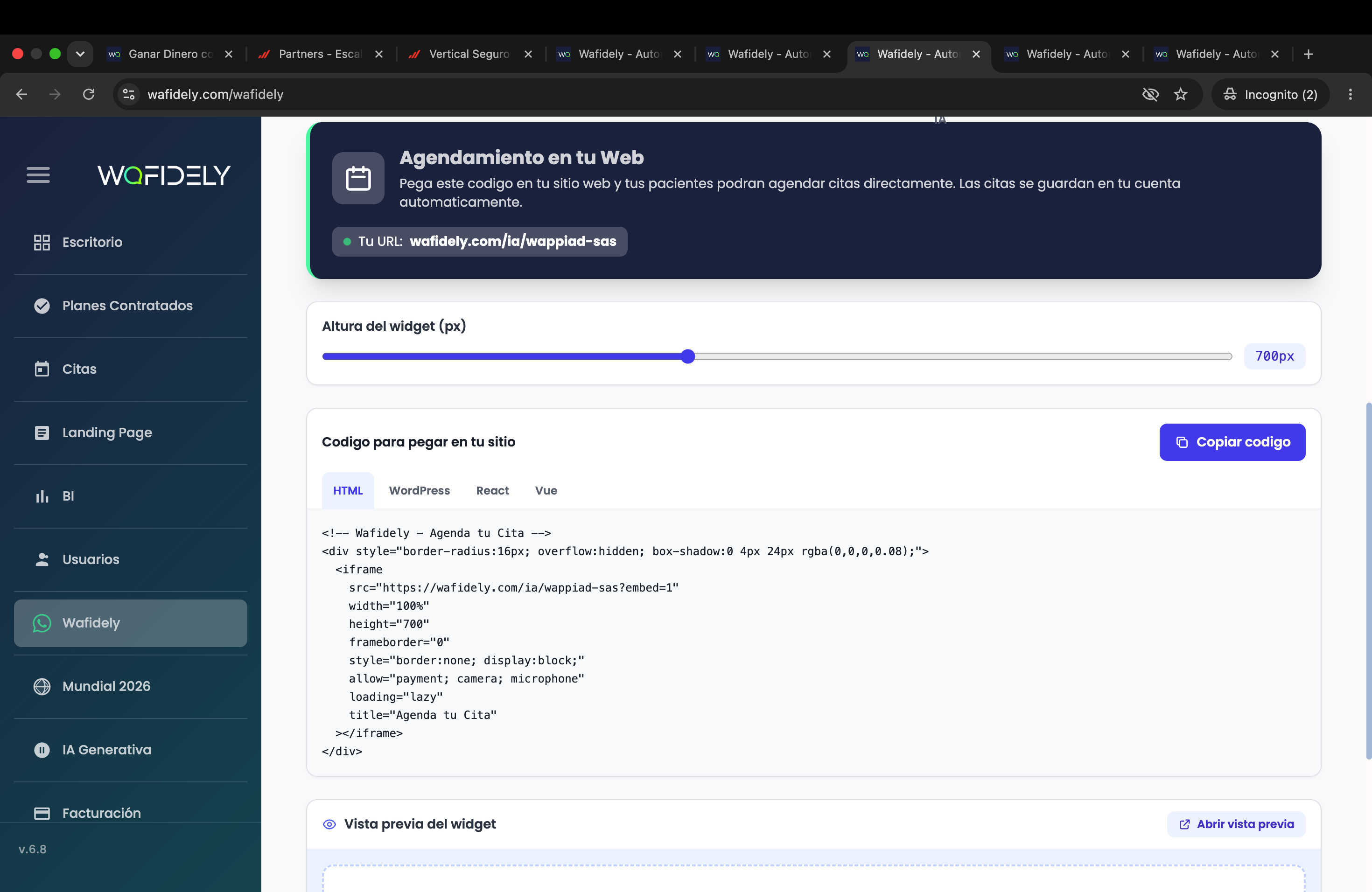Open the Chrome three-dot menu
Image resolution: width=1372 pixels, height=892 pixels.
[1350, 94]
